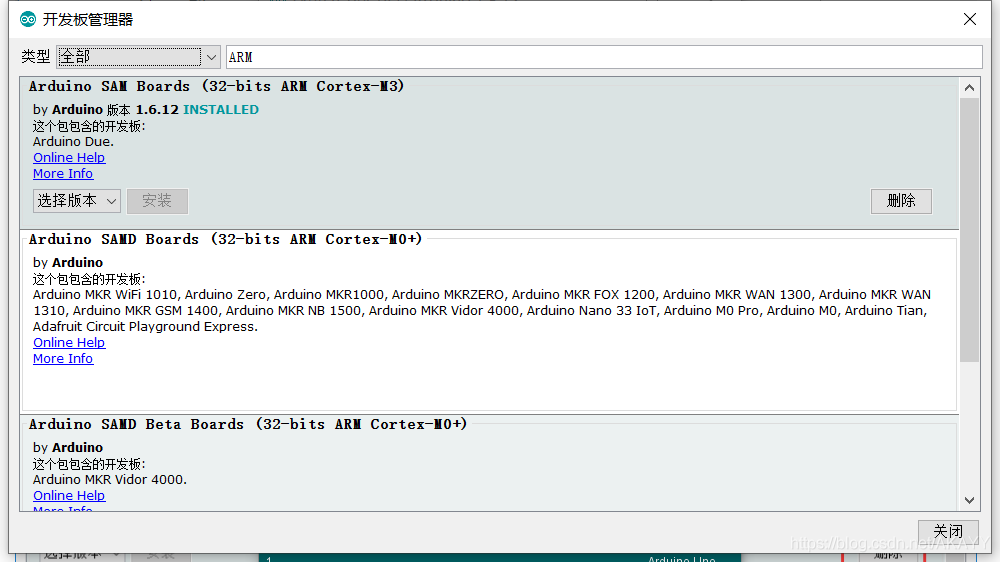Click the vertical scrollbar thumb

click(x=969, y=230)
